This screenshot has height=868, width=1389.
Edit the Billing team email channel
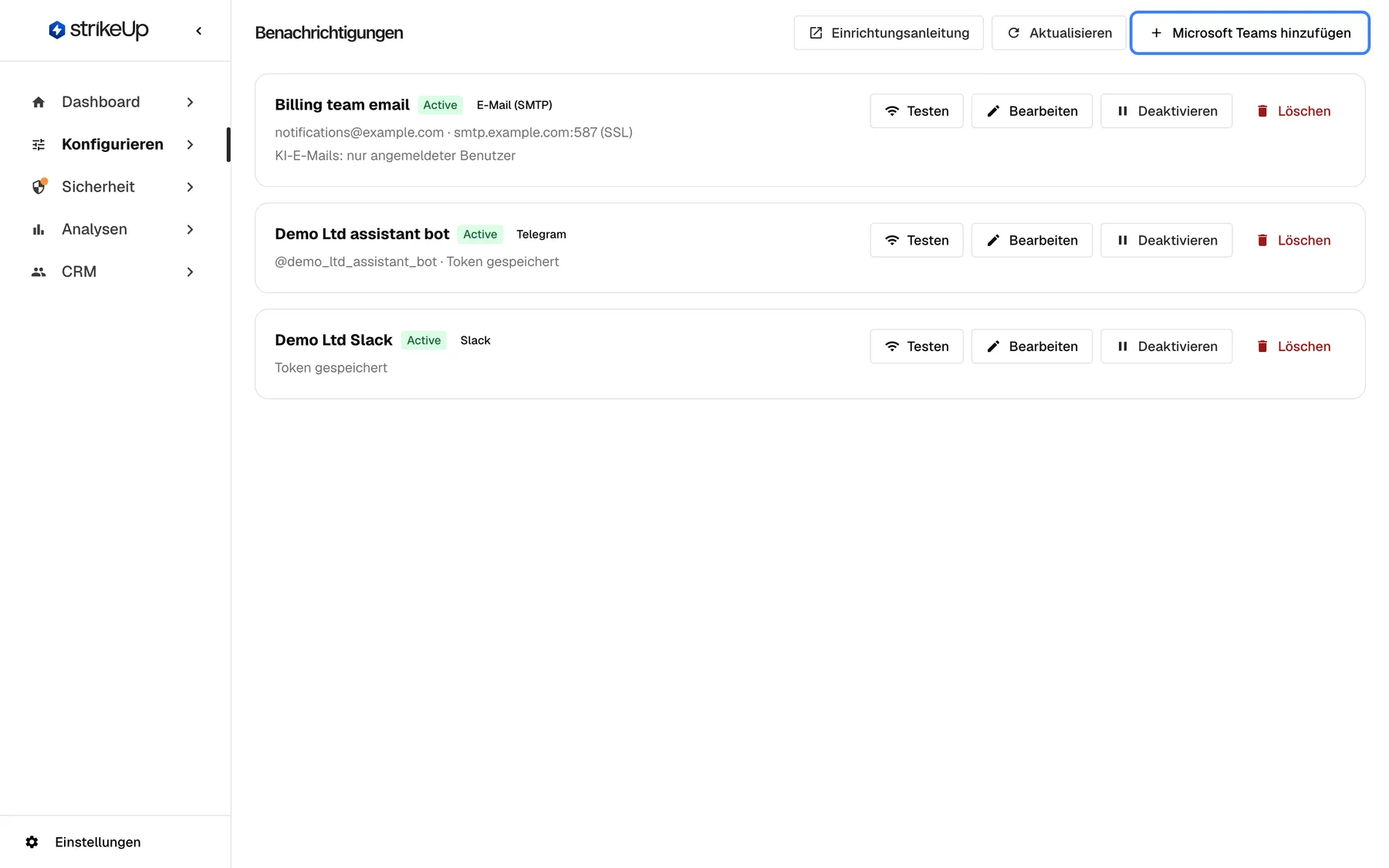coord(1032,111)
